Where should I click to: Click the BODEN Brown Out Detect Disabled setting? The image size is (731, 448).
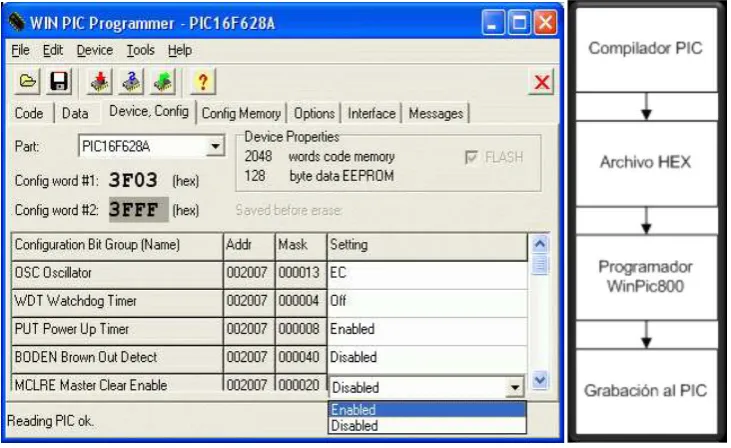point(428,358)
